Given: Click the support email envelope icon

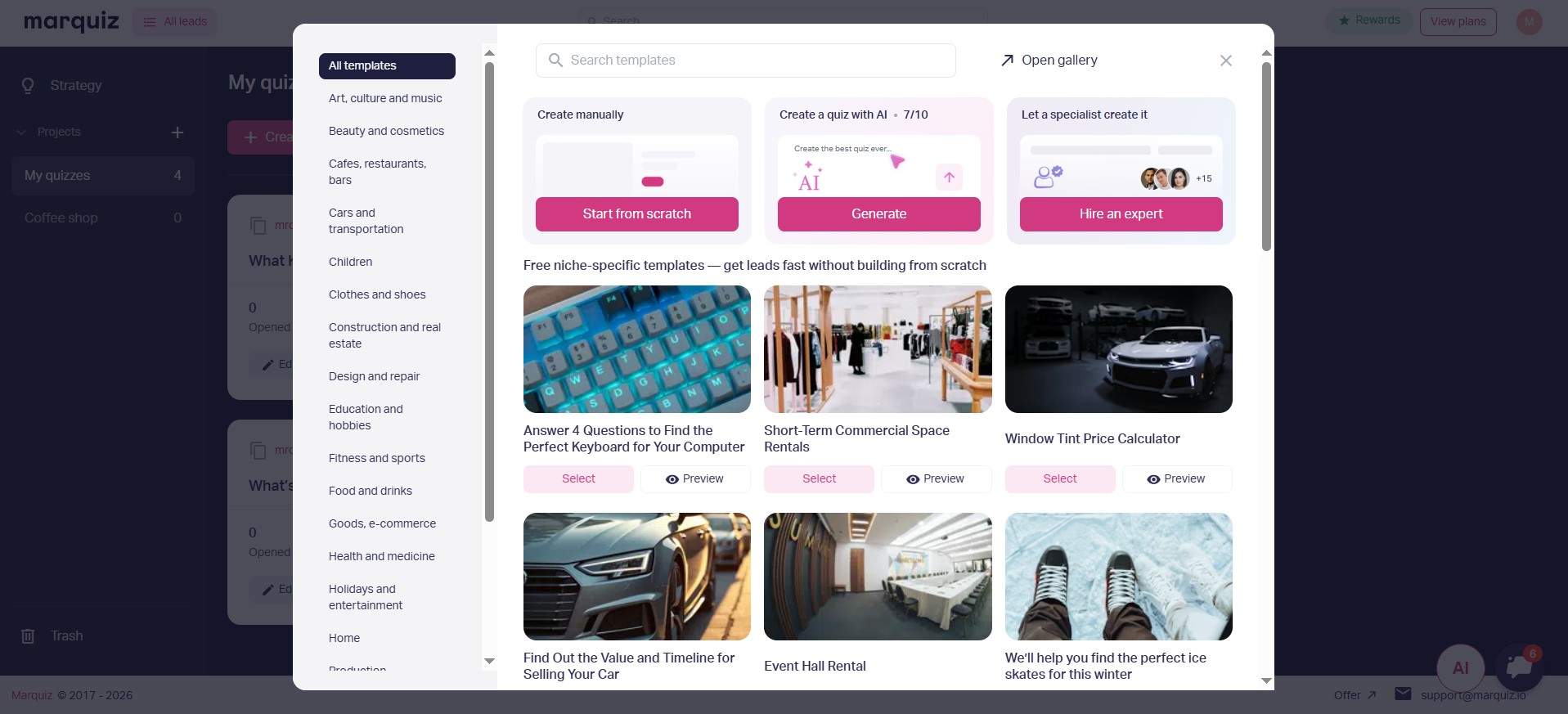Looking at the screenshot, I should pyautogui.click(x=1403, y=694).
